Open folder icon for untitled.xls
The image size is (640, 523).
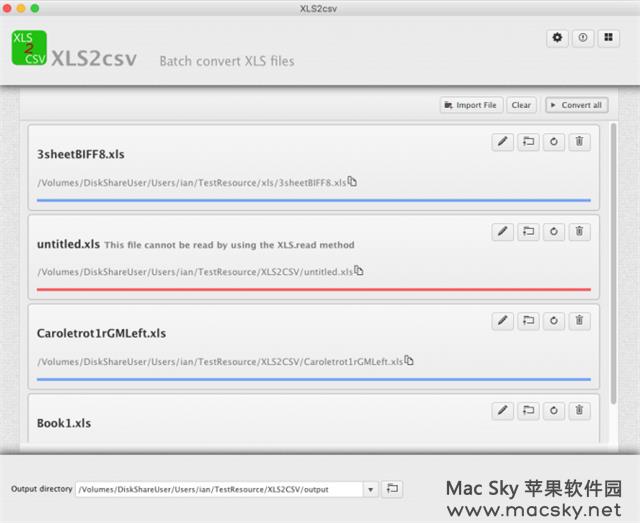528,232
